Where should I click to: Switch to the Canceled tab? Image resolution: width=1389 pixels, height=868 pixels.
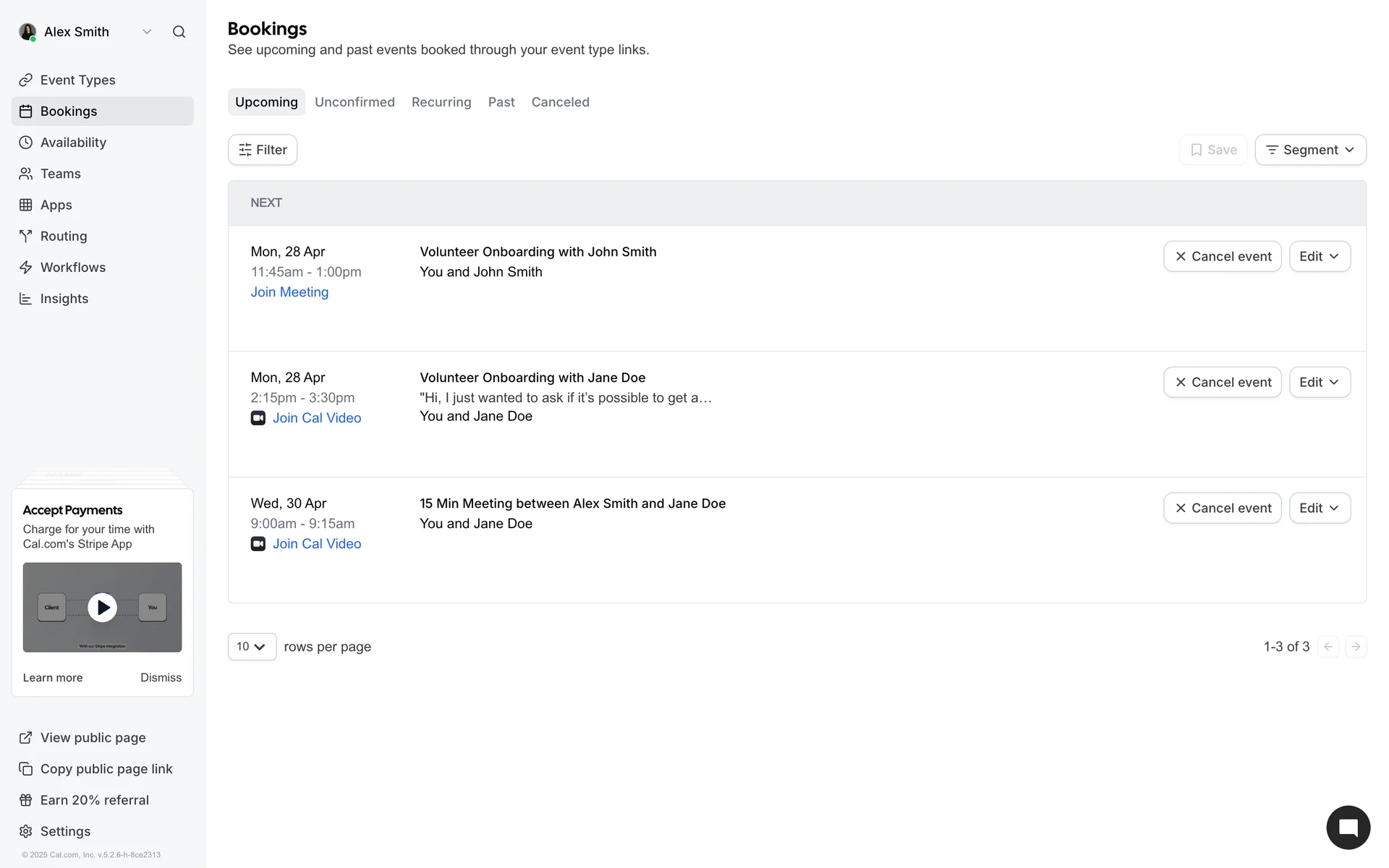coord(560,102)
